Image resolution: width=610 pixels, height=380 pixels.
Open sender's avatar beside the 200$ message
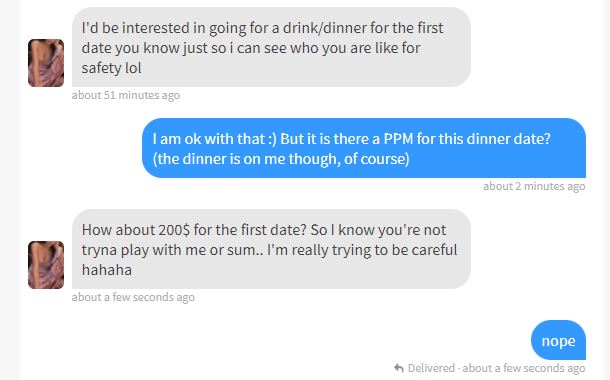tap(46, 265)
